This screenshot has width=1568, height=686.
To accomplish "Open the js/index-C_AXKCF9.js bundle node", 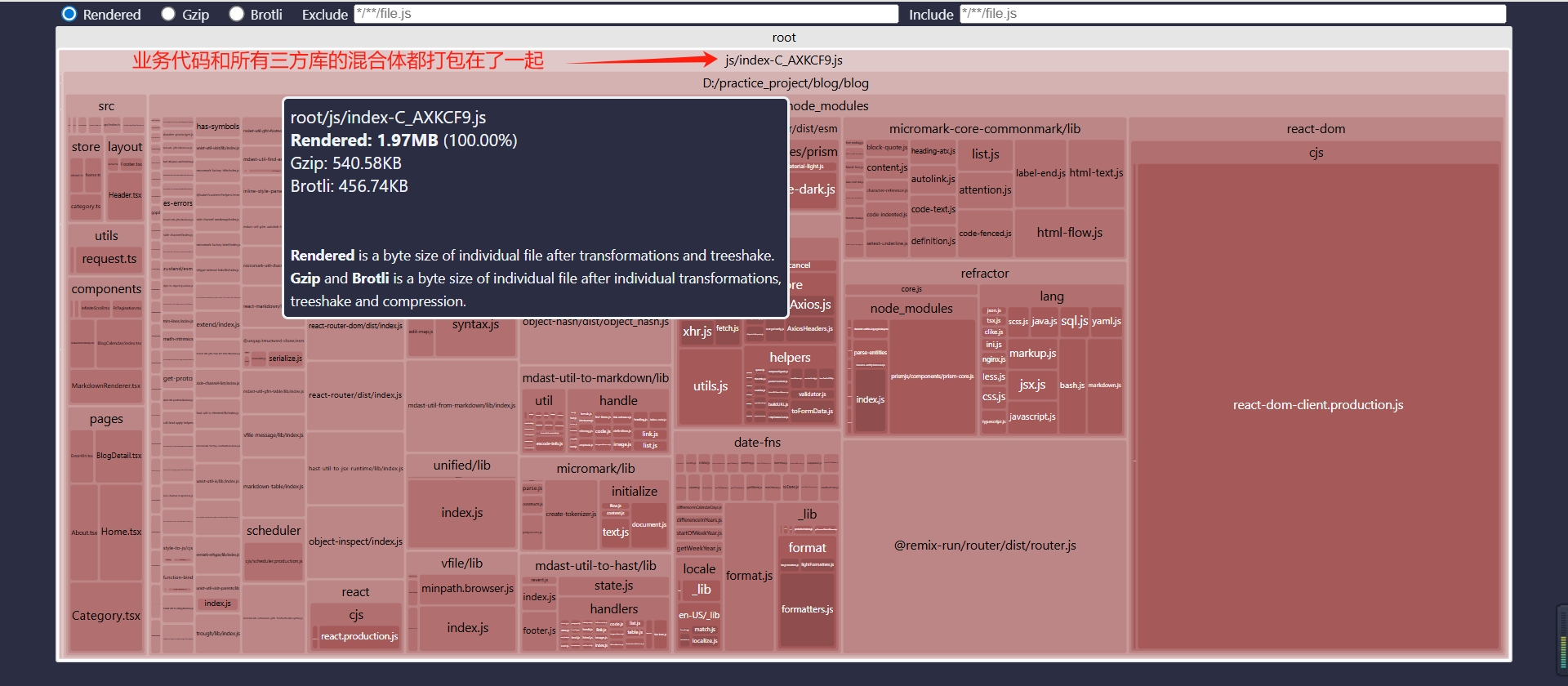I will point(783,60).
